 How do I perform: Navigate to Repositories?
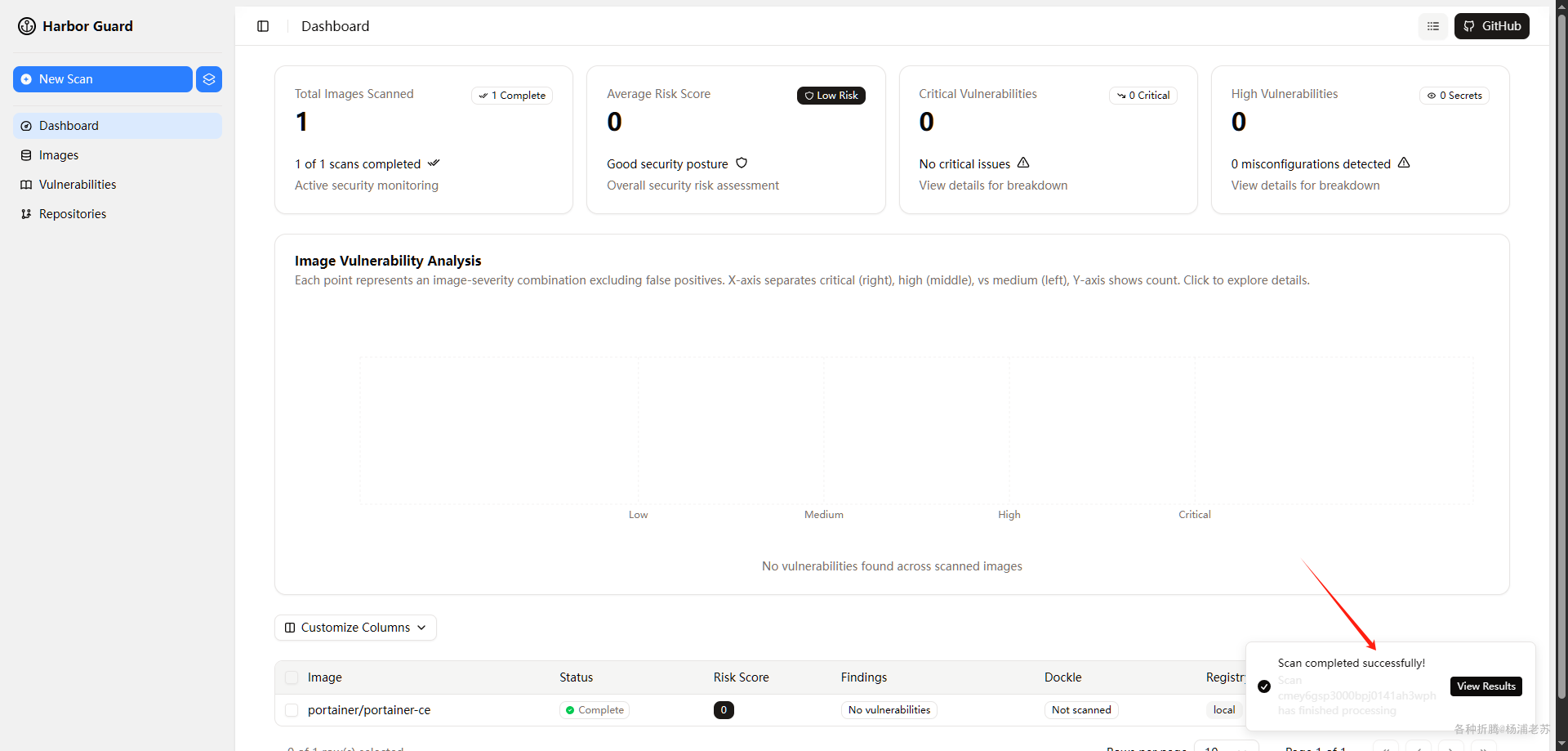[x=118, y=214]
